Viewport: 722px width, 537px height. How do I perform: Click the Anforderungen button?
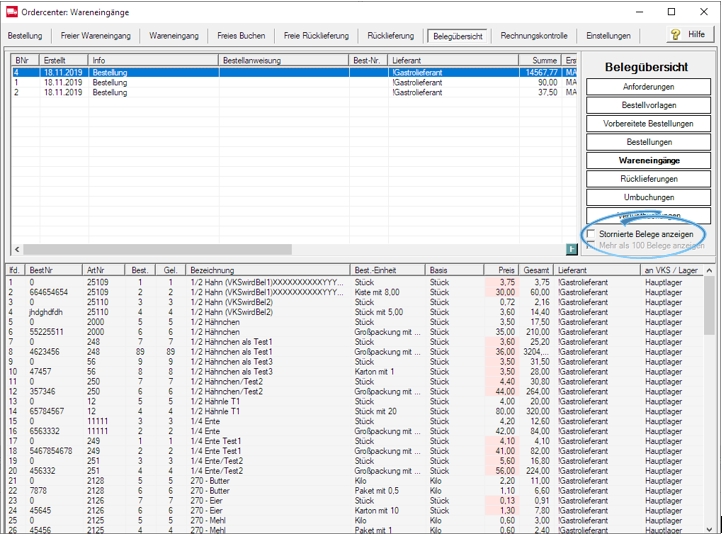click(x=648, y=87)
